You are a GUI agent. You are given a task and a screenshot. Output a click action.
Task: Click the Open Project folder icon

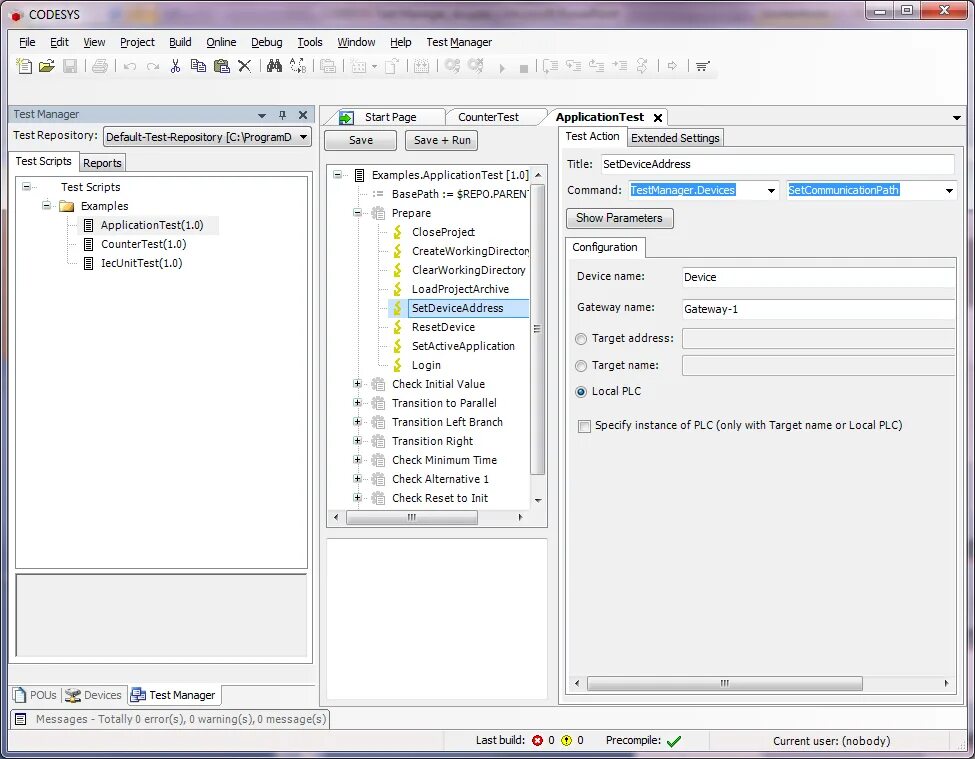click(x=47, y=66)
